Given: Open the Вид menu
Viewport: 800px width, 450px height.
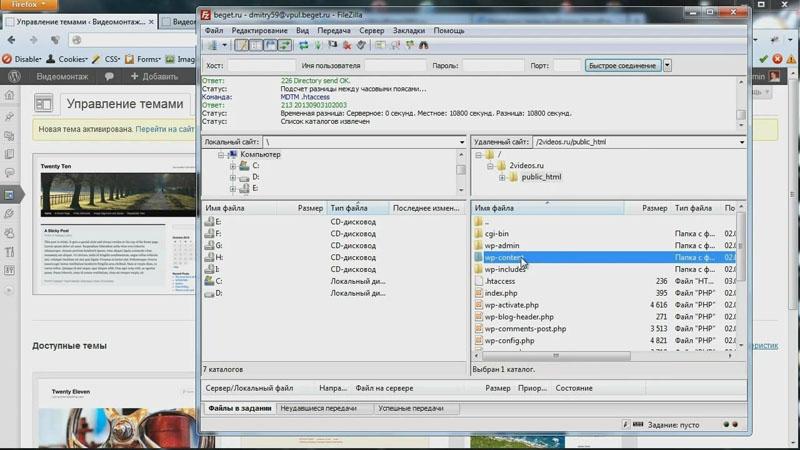Looking at the screenshot, I should click(x=302, y=31).
